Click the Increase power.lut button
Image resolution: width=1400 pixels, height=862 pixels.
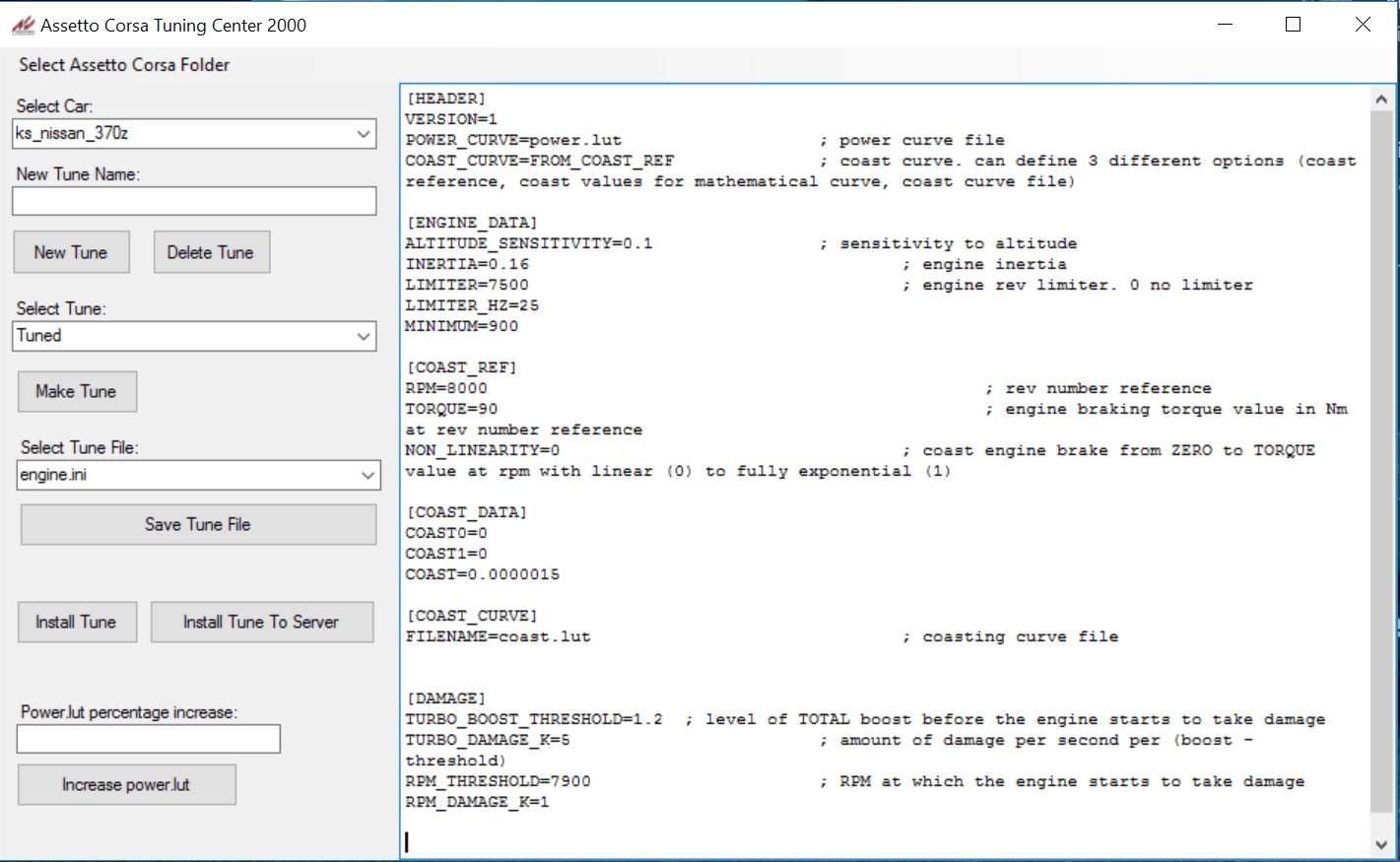126,784
